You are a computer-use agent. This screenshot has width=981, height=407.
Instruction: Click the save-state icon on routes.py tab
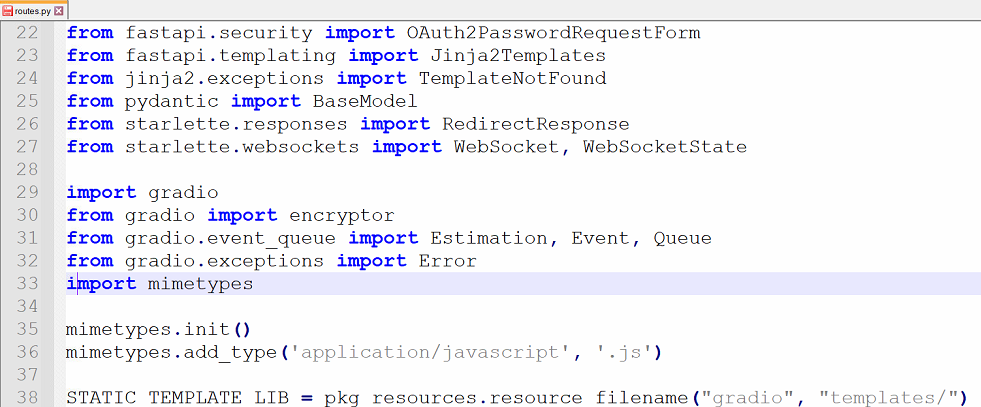(x=8, y=9)
